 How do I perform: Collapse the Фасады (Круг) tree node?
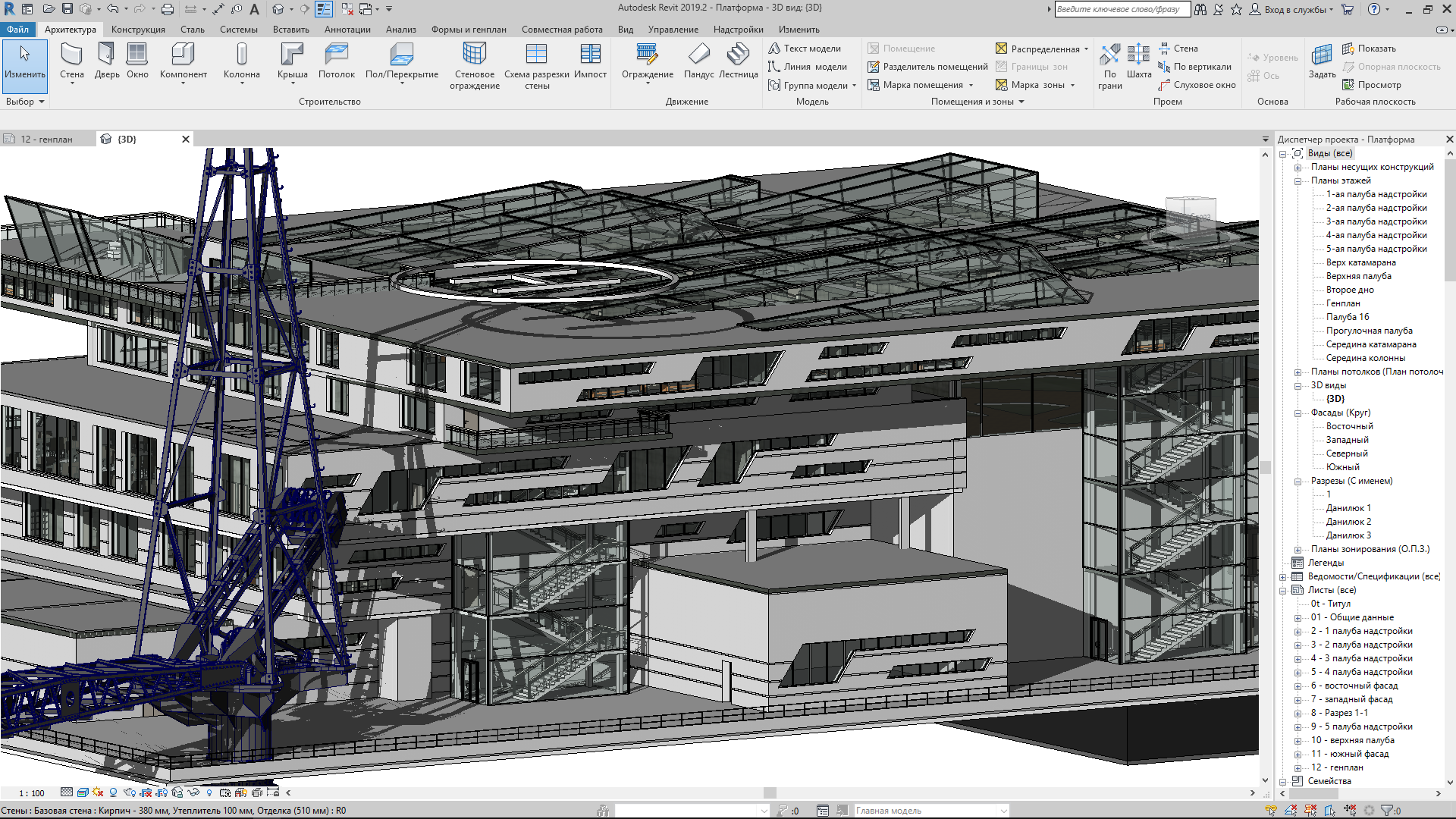(x=1298, y=413)
